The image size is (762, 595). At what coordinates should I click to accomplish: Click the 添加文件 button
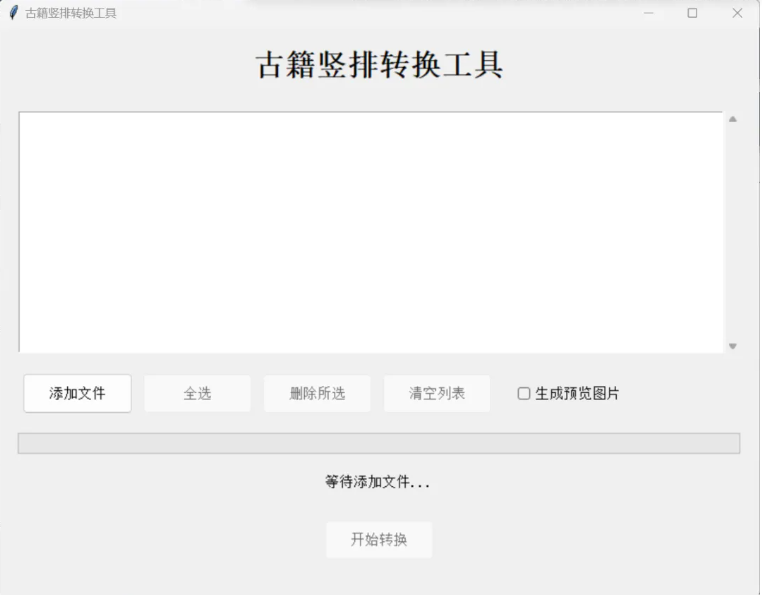click(x=77, y=393)
